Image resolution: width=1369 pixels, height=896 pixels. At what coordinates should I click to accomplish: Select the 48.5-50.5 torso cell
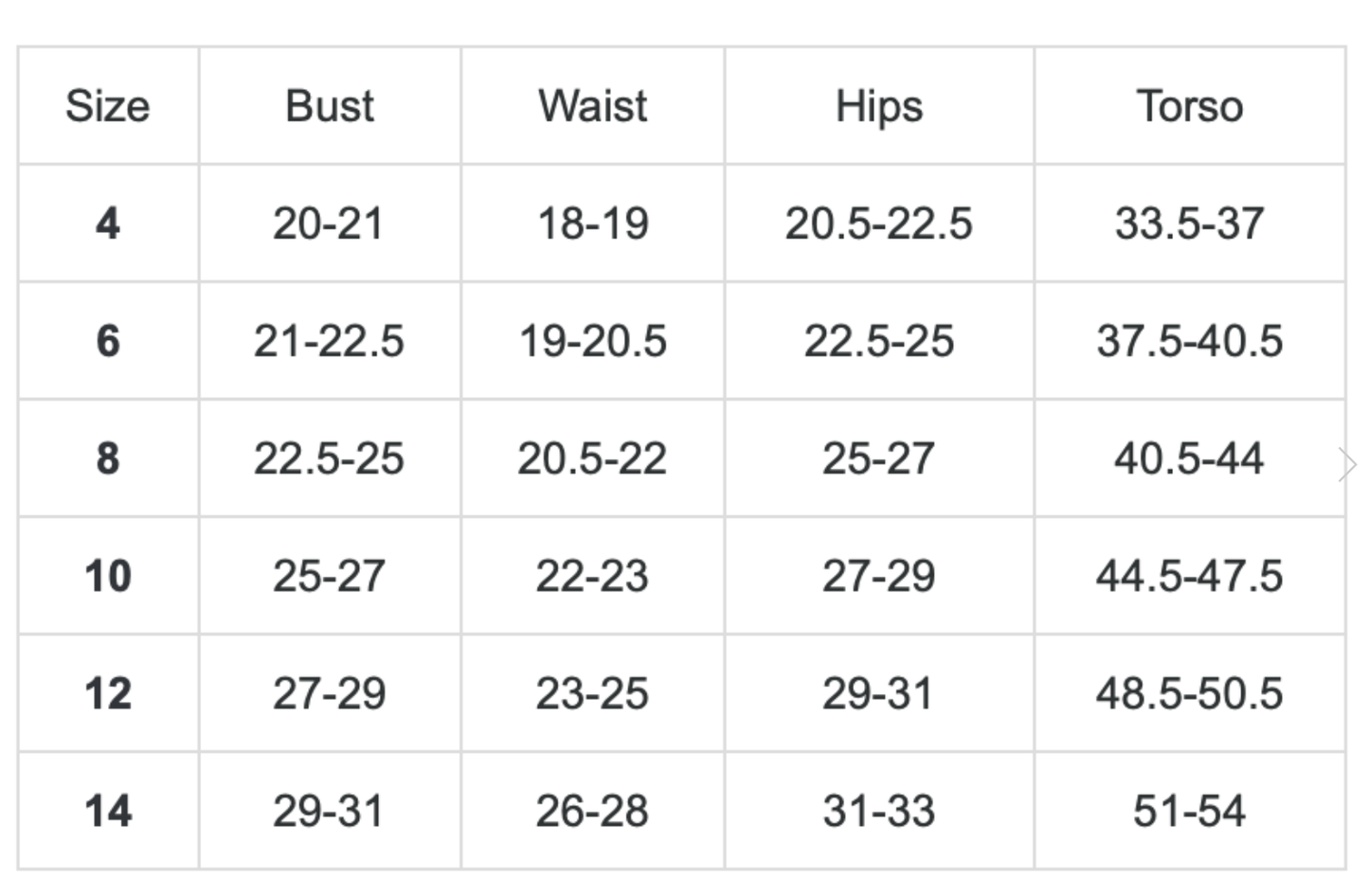[1189, 693]
